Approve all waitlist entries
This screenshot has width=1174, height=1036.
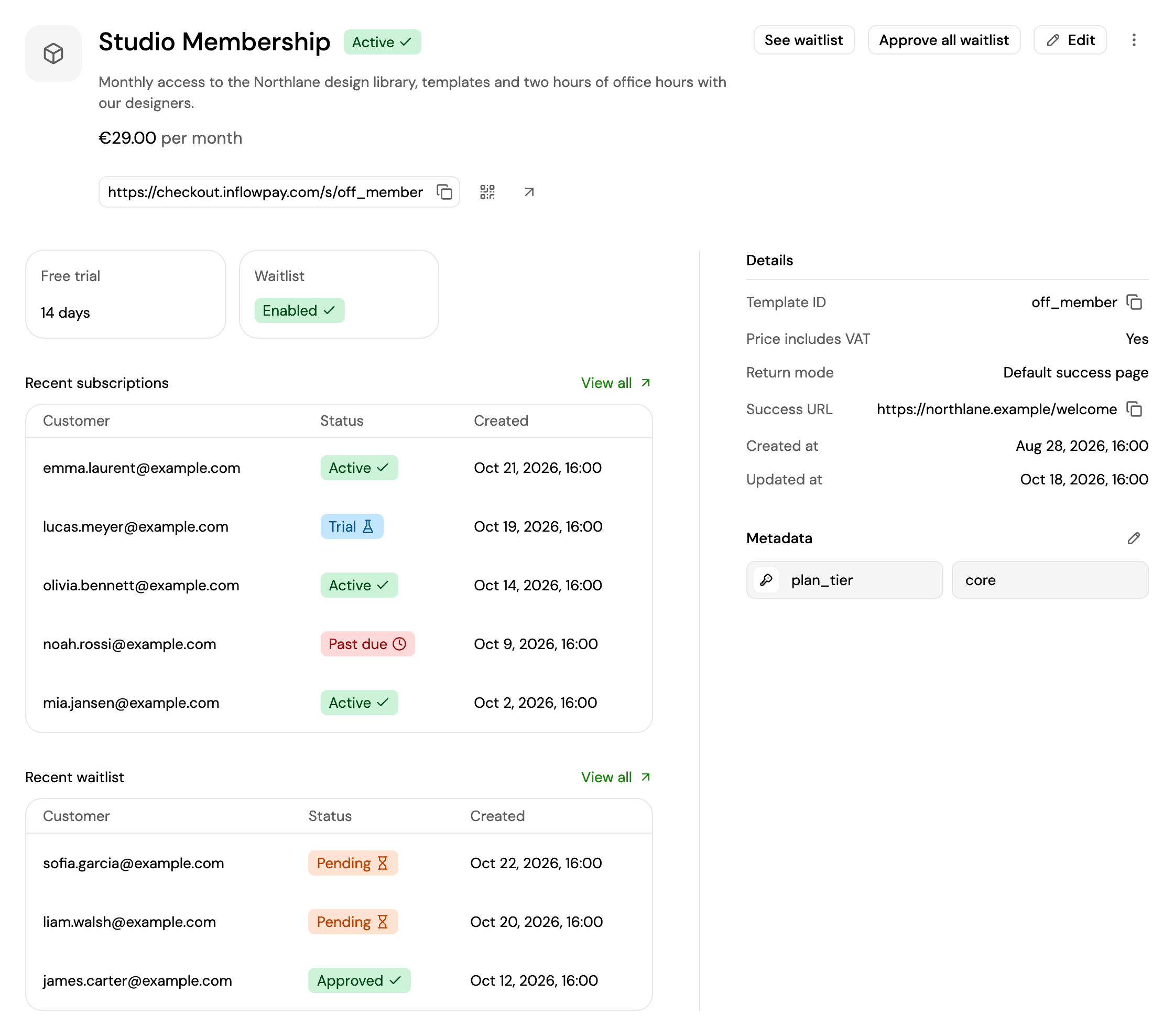pos(944,40)
